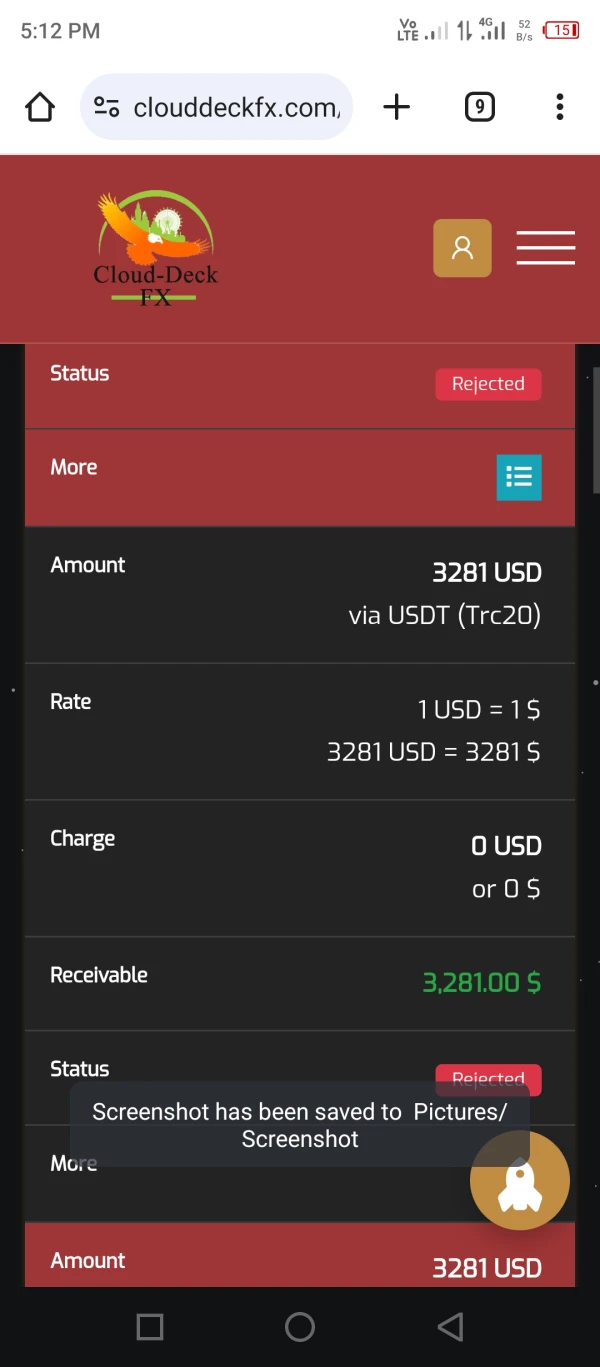The image size is (600, 1367).
Task: Tap the browser home icon
Action: coord(40,107)
